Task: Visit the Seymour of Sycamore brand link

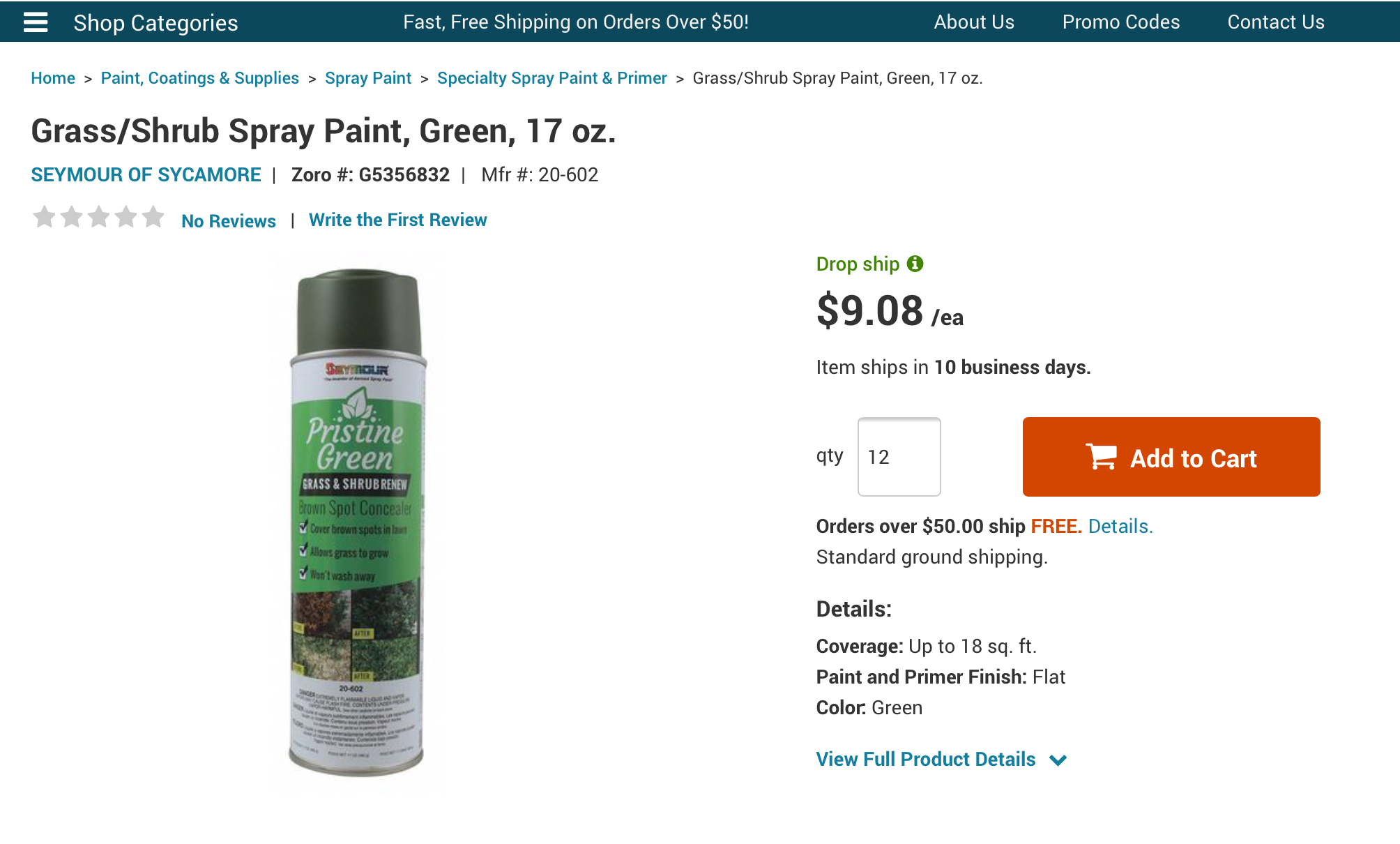Action: click(146, 174)
